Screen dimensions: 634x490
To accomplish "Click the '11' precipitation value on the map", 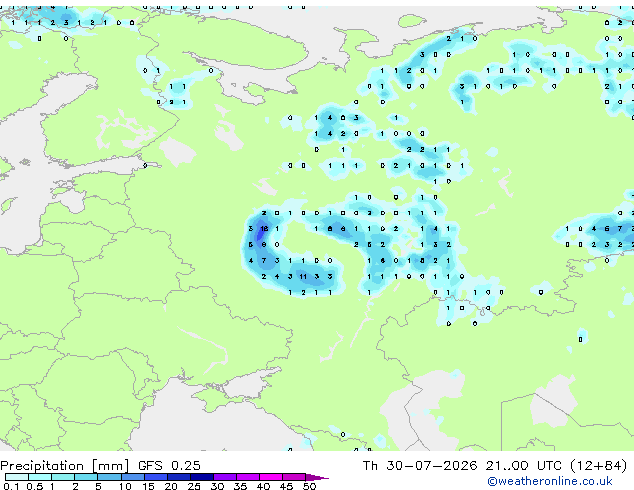I will (x=303, y=277).
